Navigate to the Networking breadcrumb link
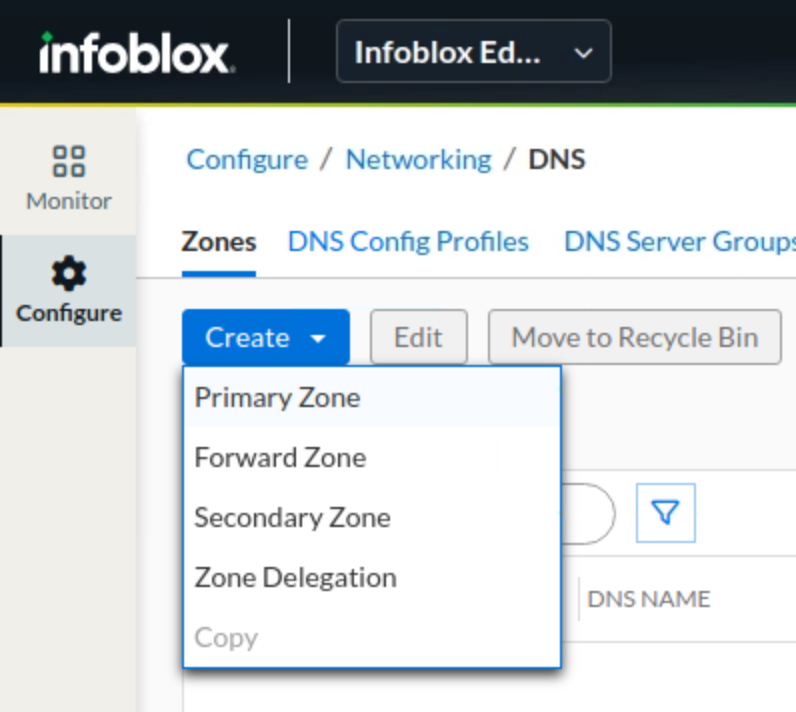This screenshot has width=796, height=712. (418, 160)
